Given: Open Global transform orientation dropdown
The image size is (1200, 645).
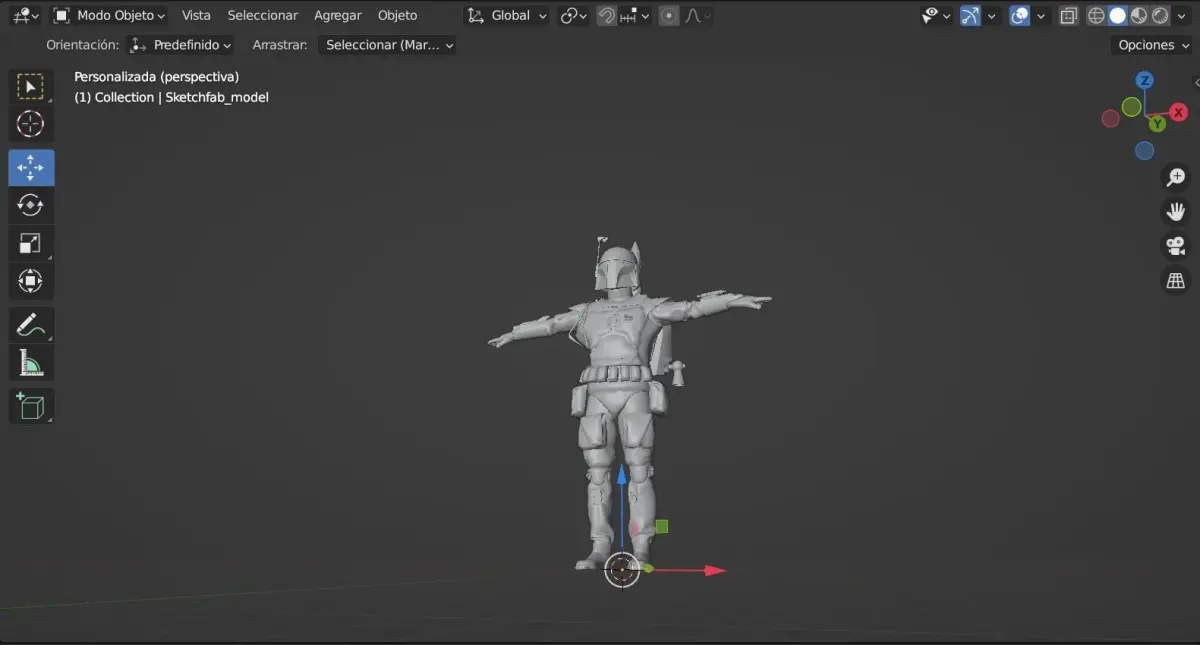Looking at the screenshot, I should (x=508, y=16).
